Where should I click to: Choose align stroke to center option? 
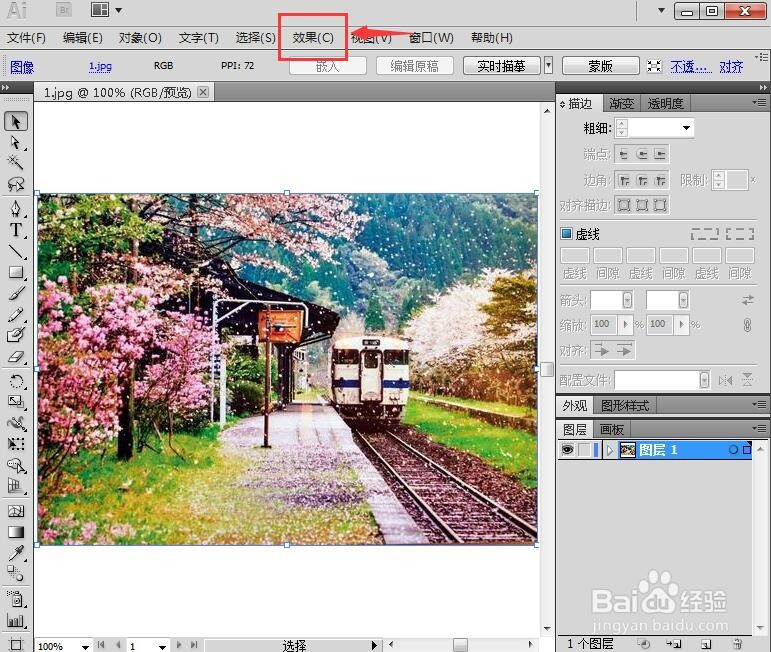[624, 205]
